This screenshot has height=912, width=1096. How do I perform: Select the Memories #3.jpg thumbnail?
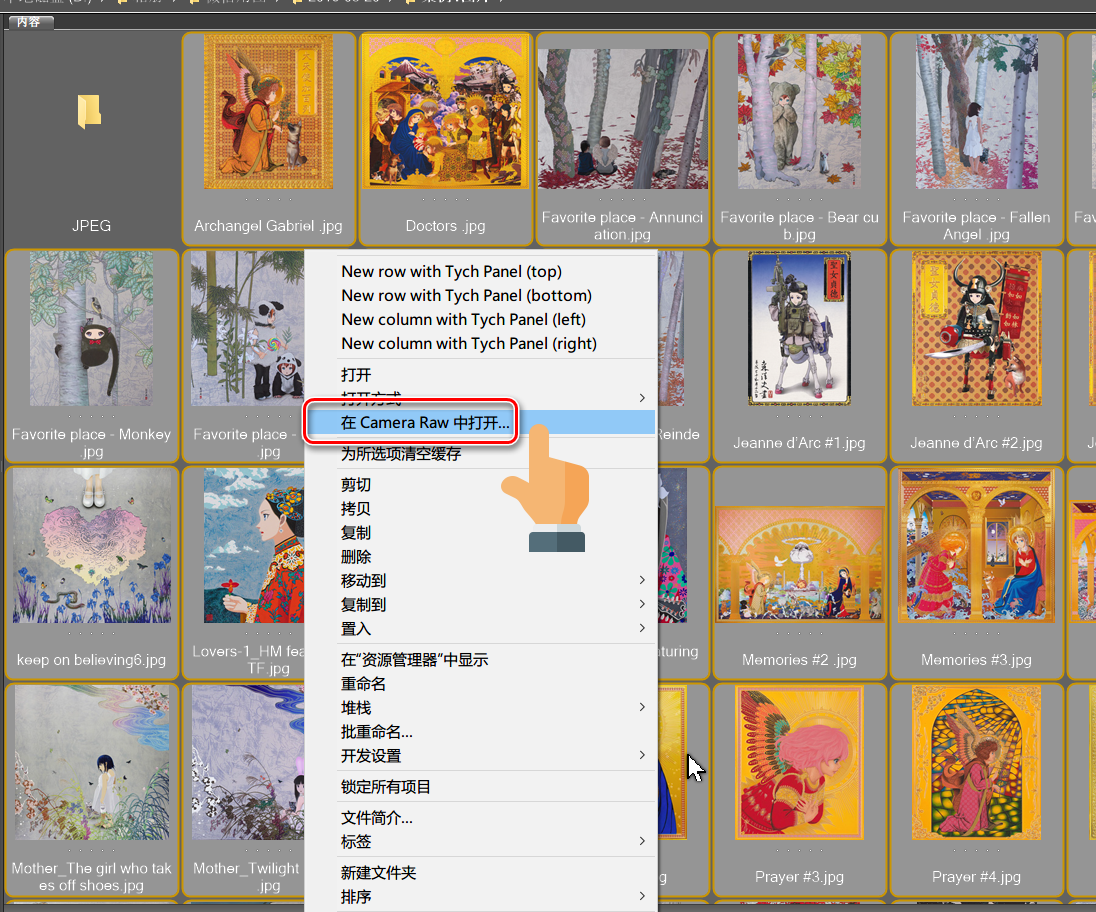(976, 546)
